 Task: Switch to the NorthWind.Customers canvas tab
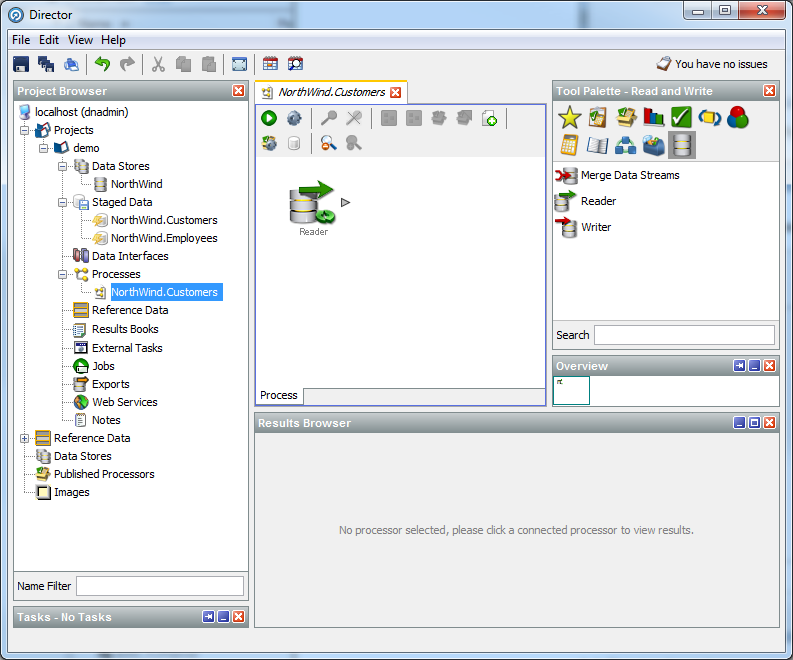(332, 92)
